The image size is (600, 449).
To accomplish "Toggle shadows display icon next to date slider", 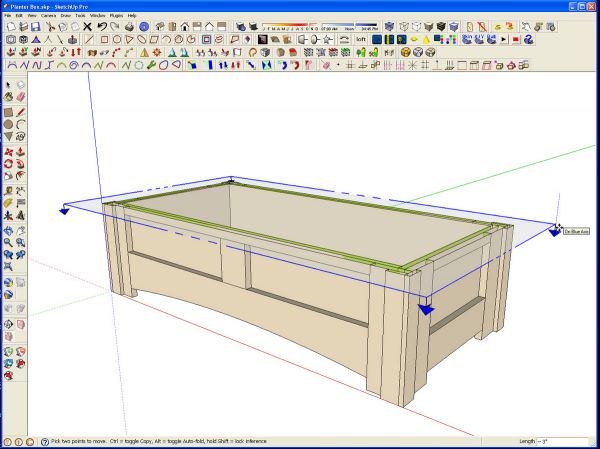I will (x=241, y=26).
